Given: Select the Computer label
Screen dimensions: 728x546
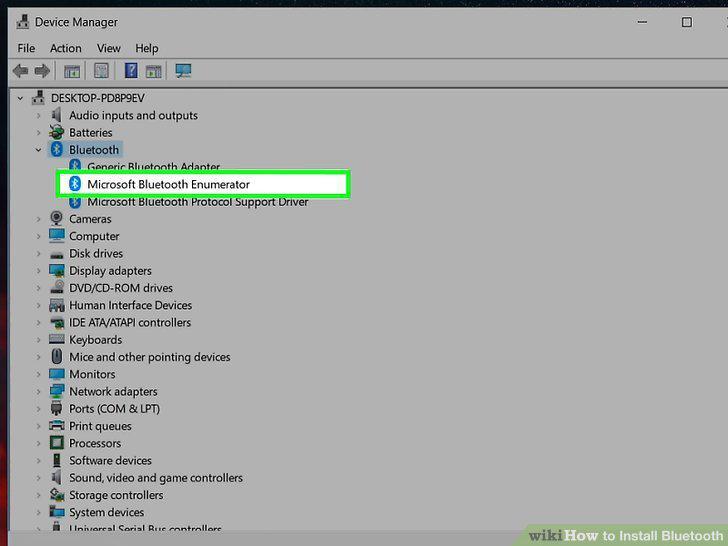Looking at the screenshot, I should coord(94,236).
